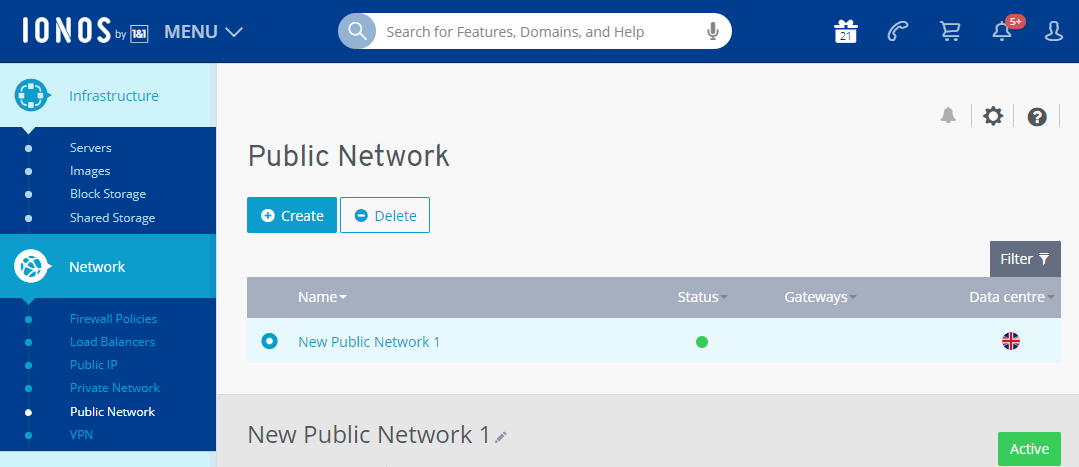Open settings gear icon in panel
The height and width of the screenshot is (467, 1079).
[x=992, y=116]
